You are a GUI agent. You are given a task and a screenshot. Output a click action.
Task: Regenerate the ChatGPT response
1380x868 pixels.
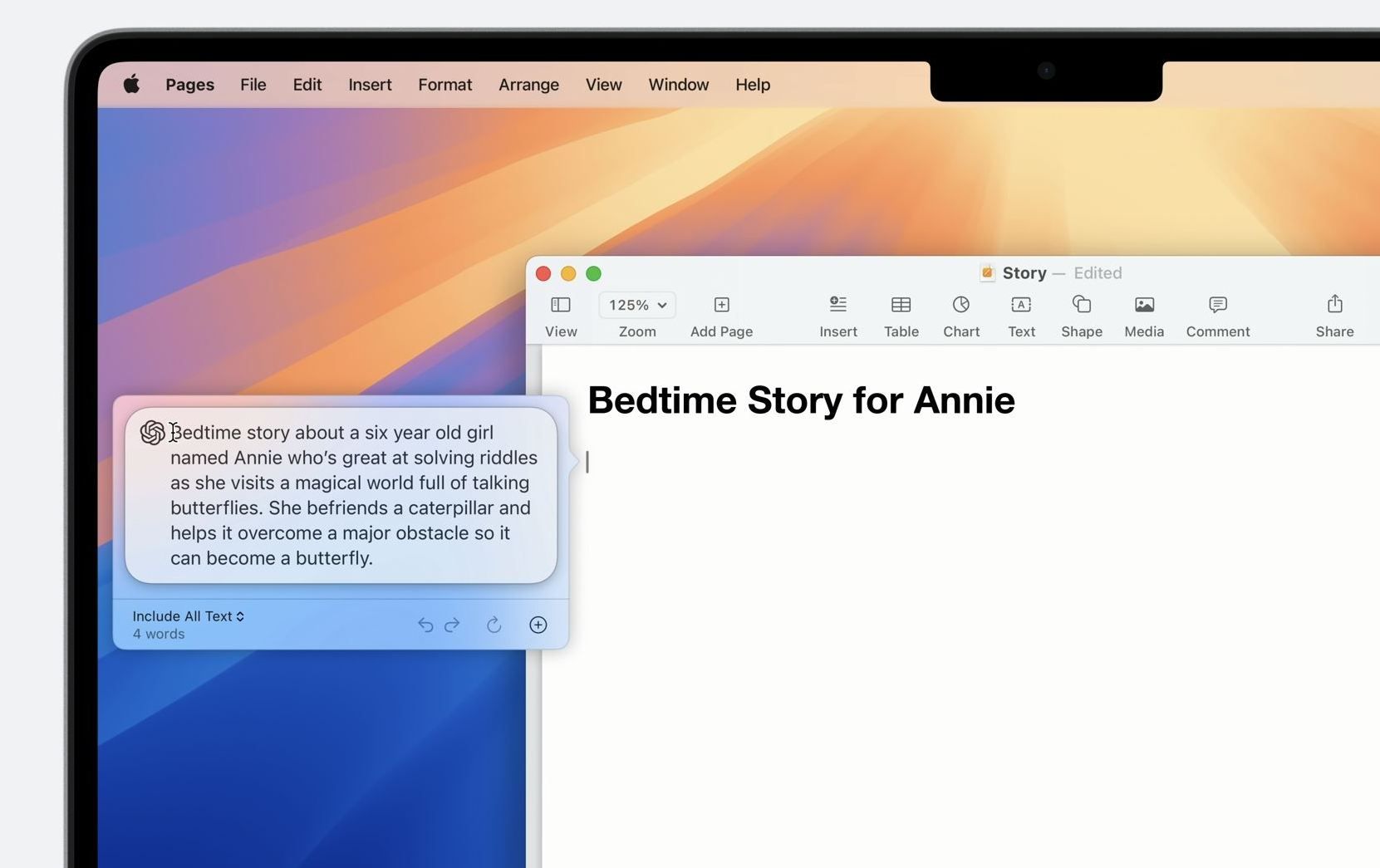tap(494, 625)
